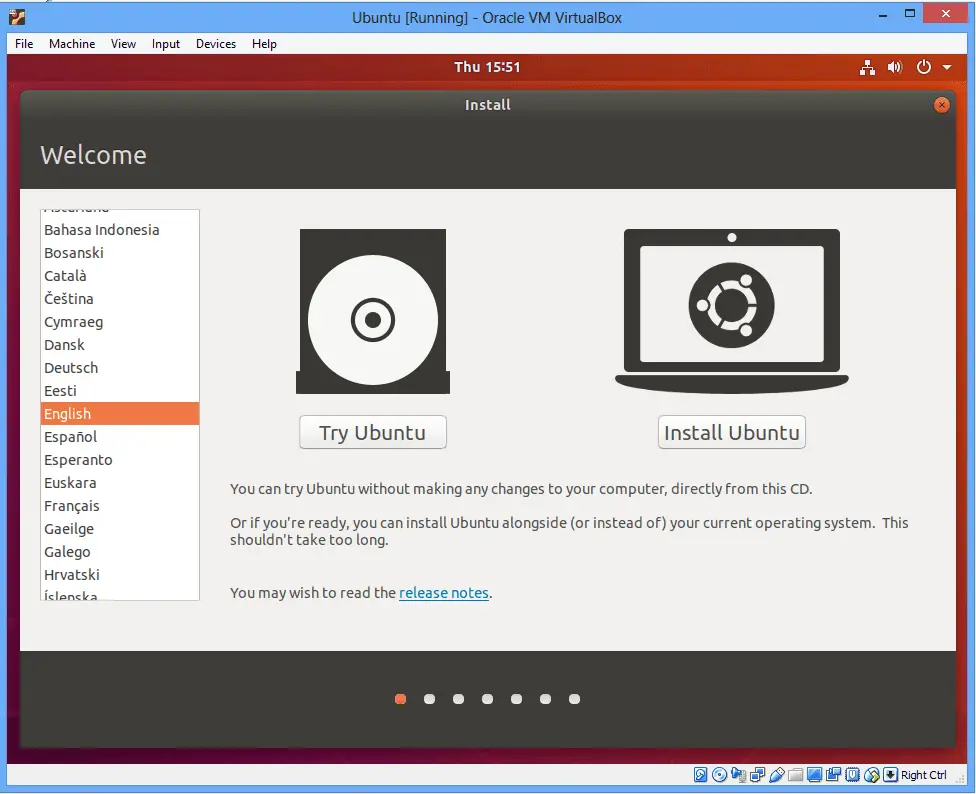Click the keyboard capture arrow icon
This screenshot has width=976, height=794.
pos(891,775)
